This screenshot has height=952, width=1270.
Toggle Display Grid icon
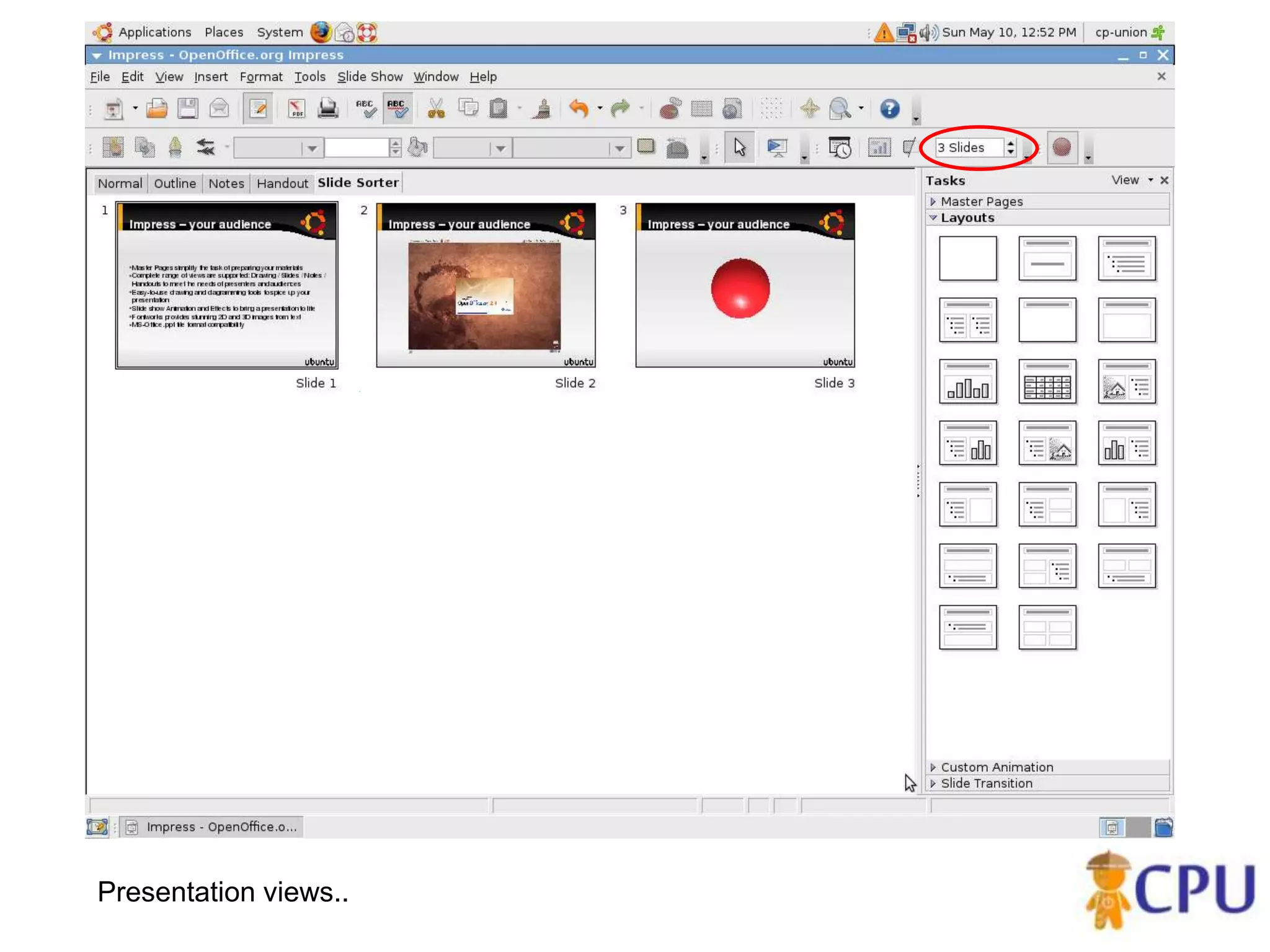[771, 109]
